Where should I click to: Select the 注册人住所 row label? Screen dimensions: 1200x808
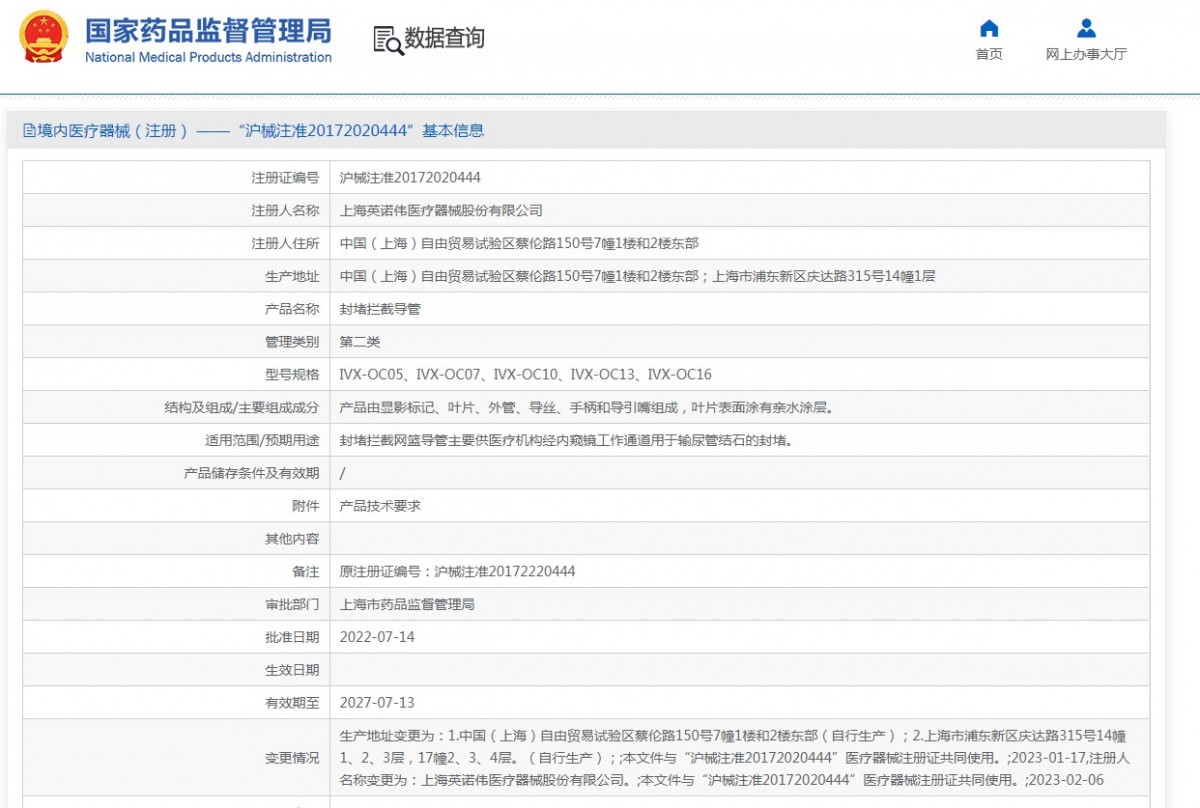pos(285,244)
